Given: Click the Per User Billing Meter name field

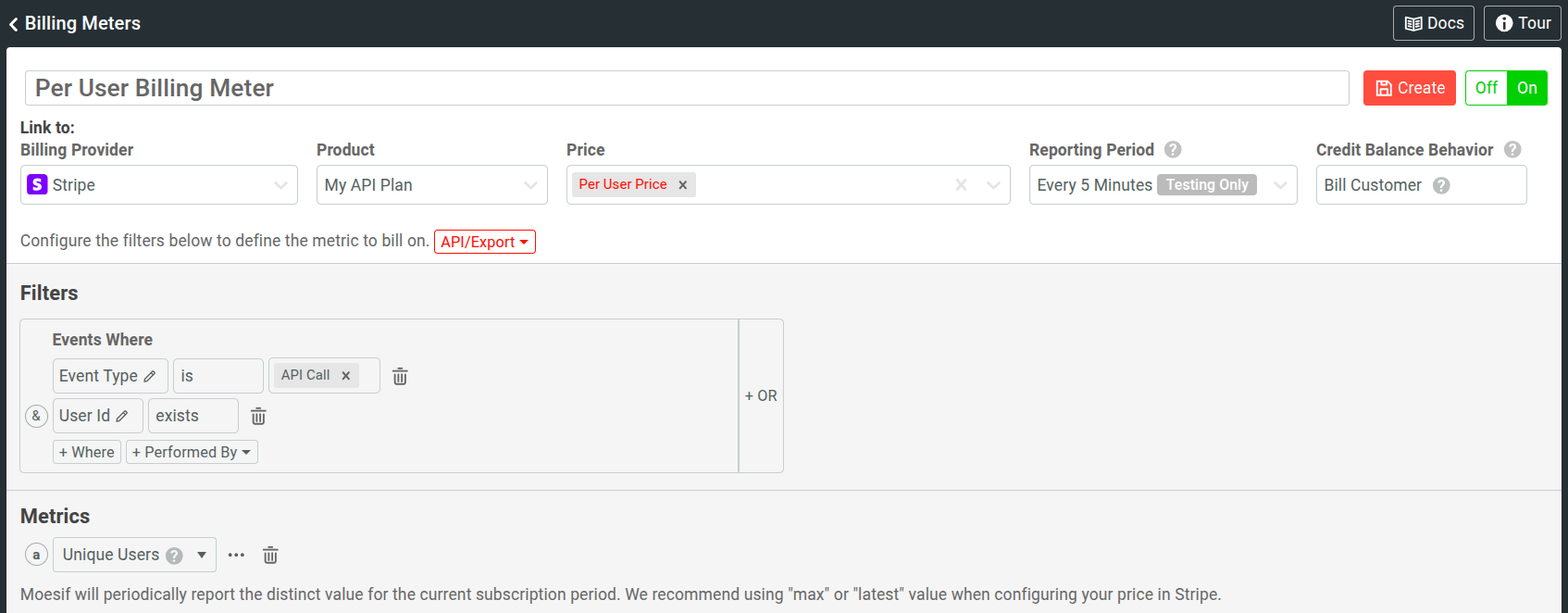Looking at the screenshot, I should [687, 87].
